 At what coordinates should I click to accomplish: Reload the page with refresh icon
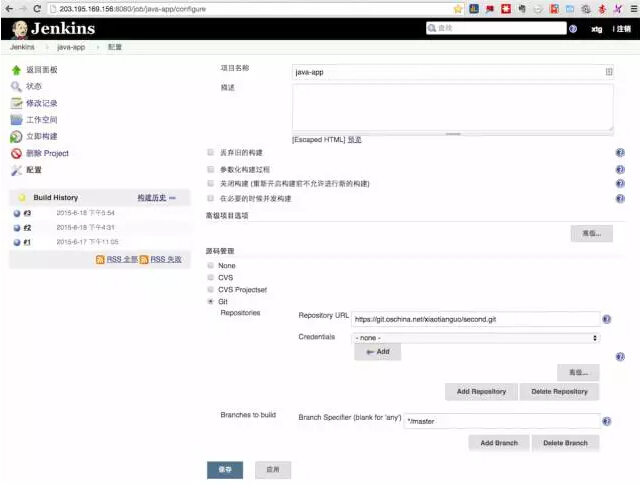click(37, 9)
